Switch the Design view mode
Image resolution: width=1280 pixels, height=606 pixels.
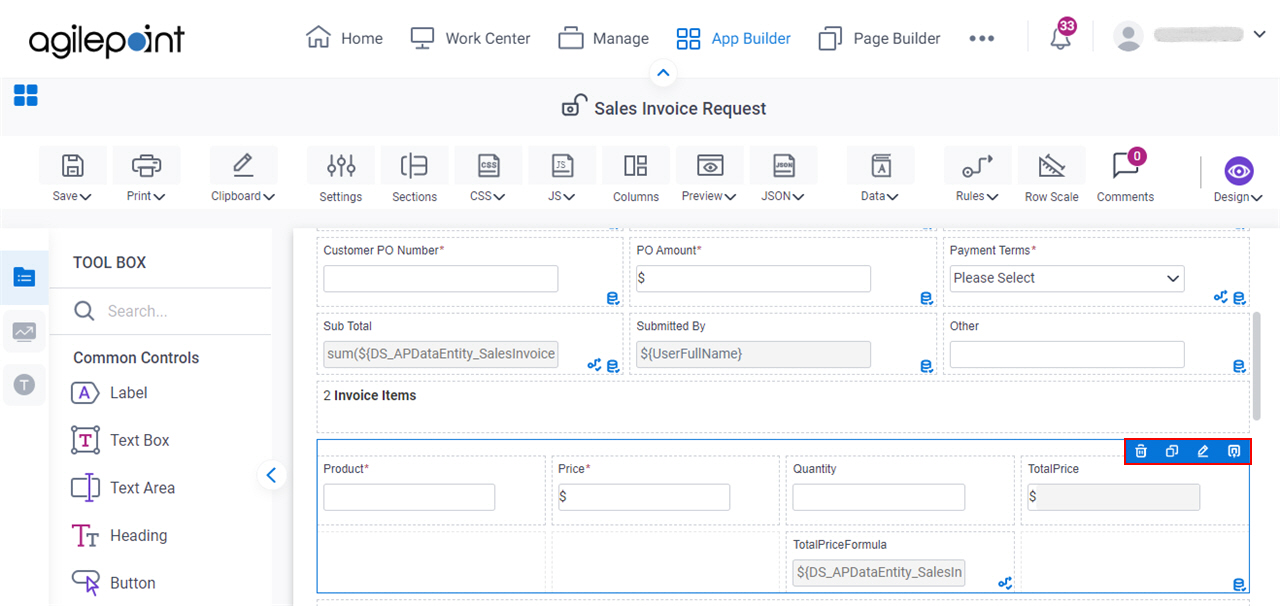[x=1238, y=180]
